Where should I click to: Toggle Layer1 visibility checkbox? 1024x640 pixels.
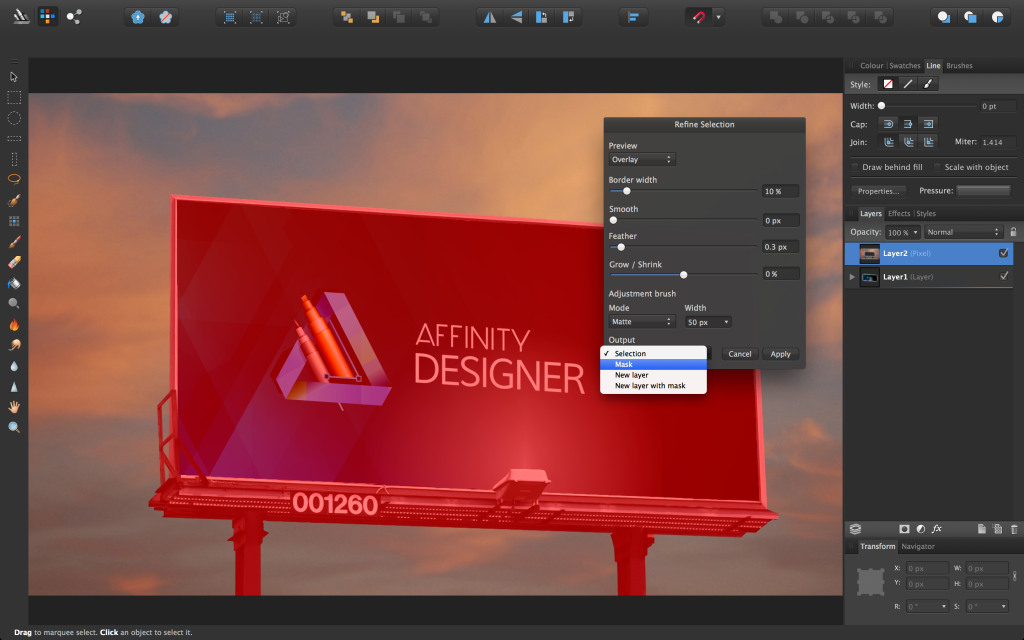click(x=1004, y=276)
